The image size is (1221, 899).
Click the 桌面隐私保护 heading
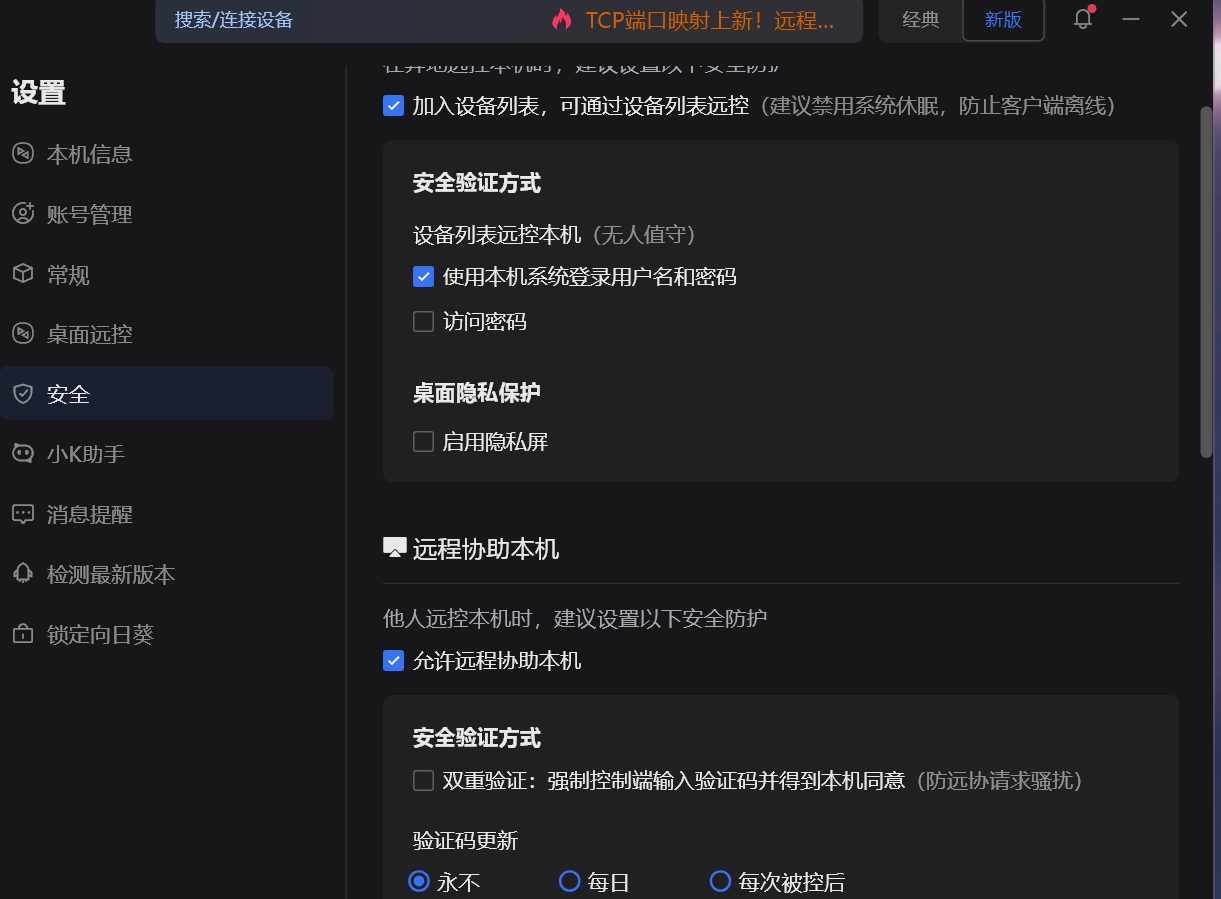tap(477, 392)
